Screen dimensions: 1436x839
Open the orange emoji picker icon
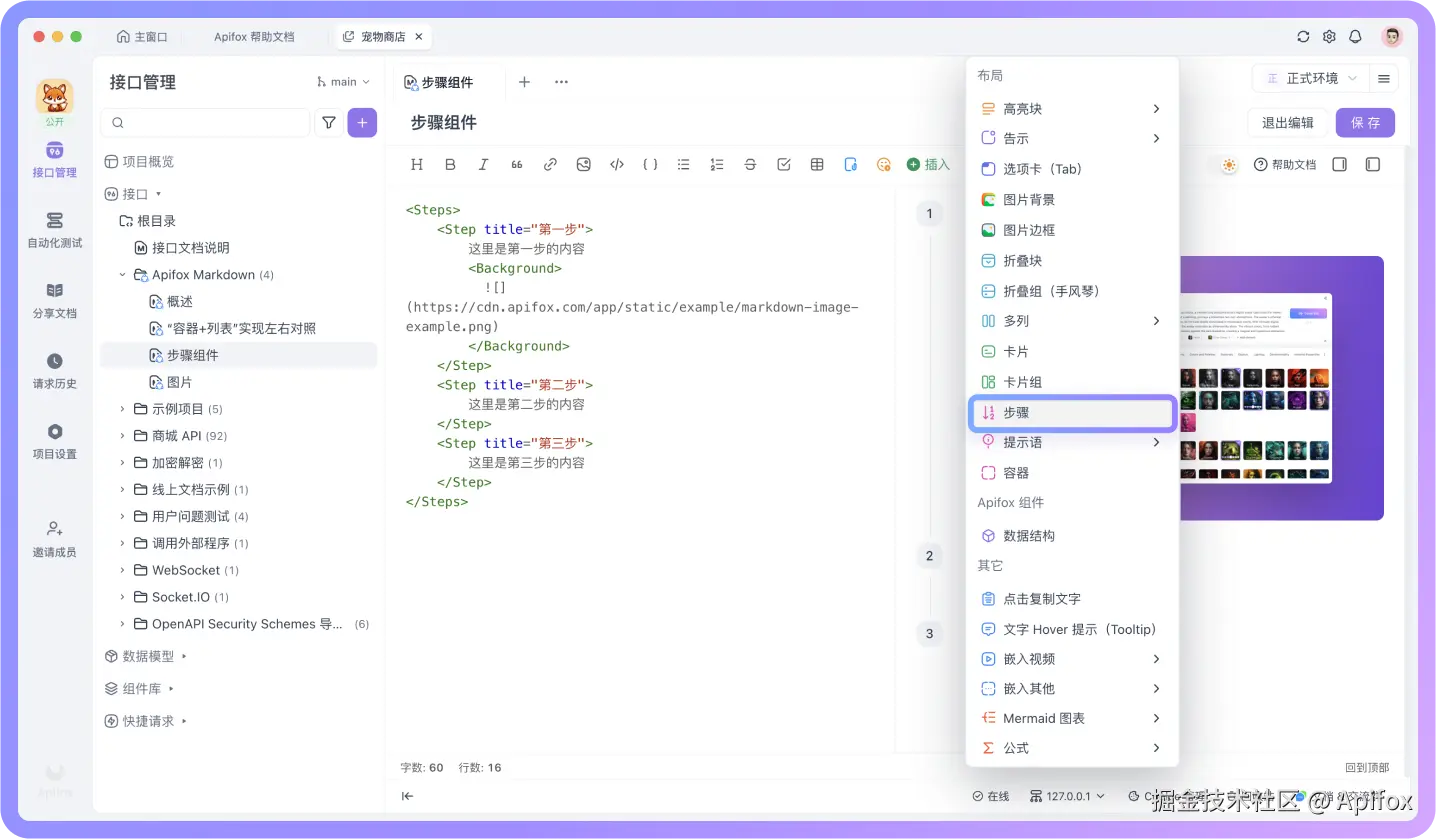(x=883, y=165)
